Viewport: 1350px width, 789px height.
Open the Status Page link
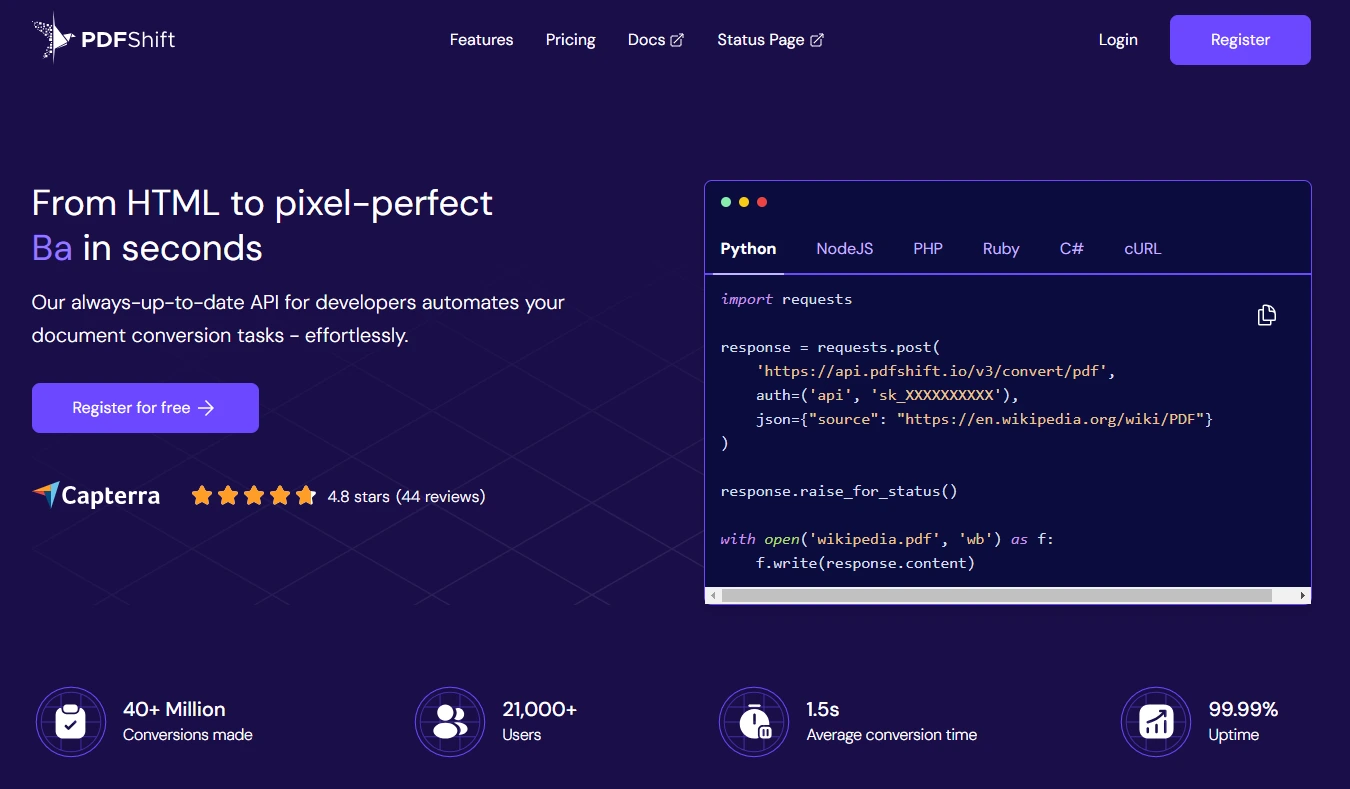762,39
